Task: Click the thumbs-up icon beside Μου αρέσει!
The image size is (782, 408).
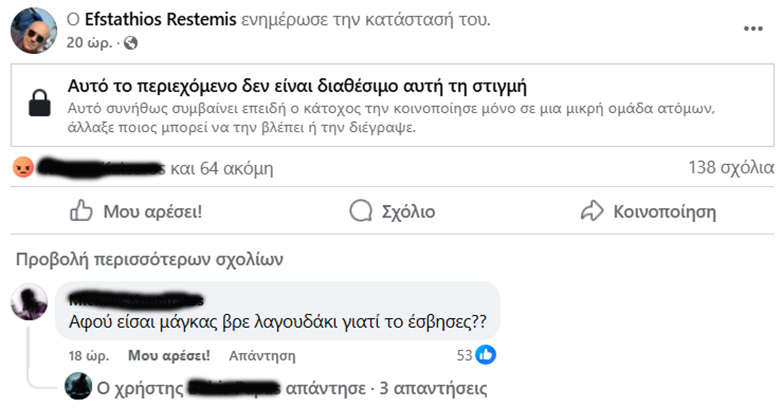Action: click(x=81, y=211)
